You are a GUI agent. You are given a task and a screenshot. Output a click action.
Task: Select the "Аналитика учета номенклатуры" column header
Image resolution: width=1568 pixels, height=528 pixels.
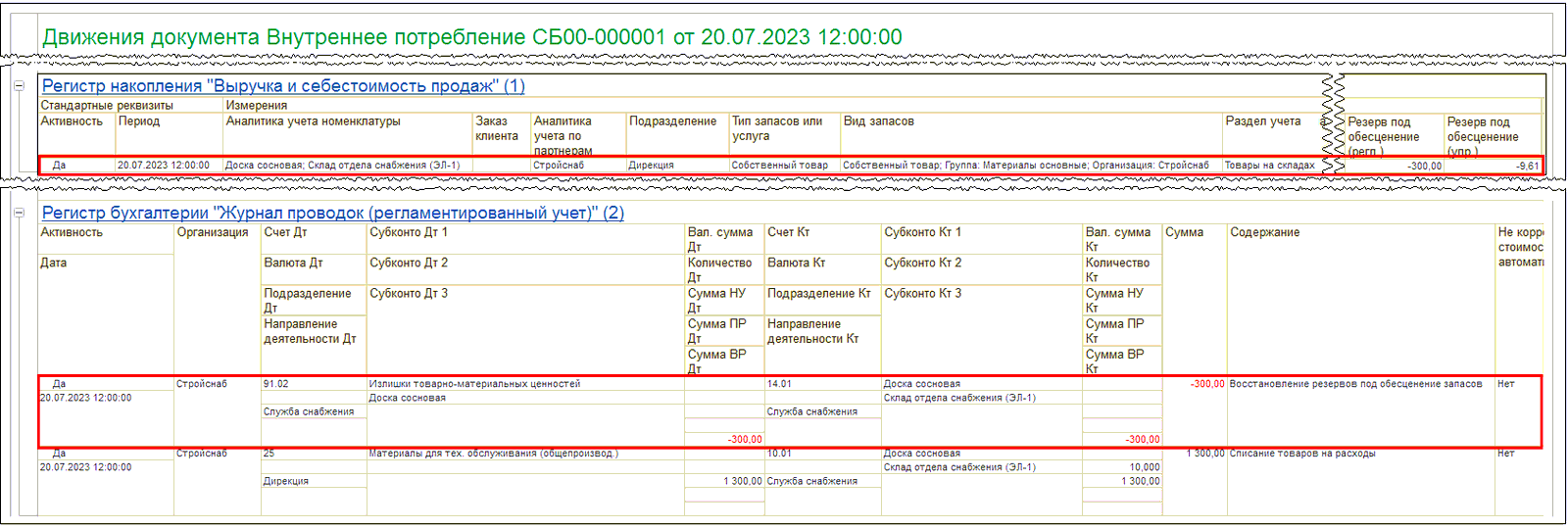313,121
